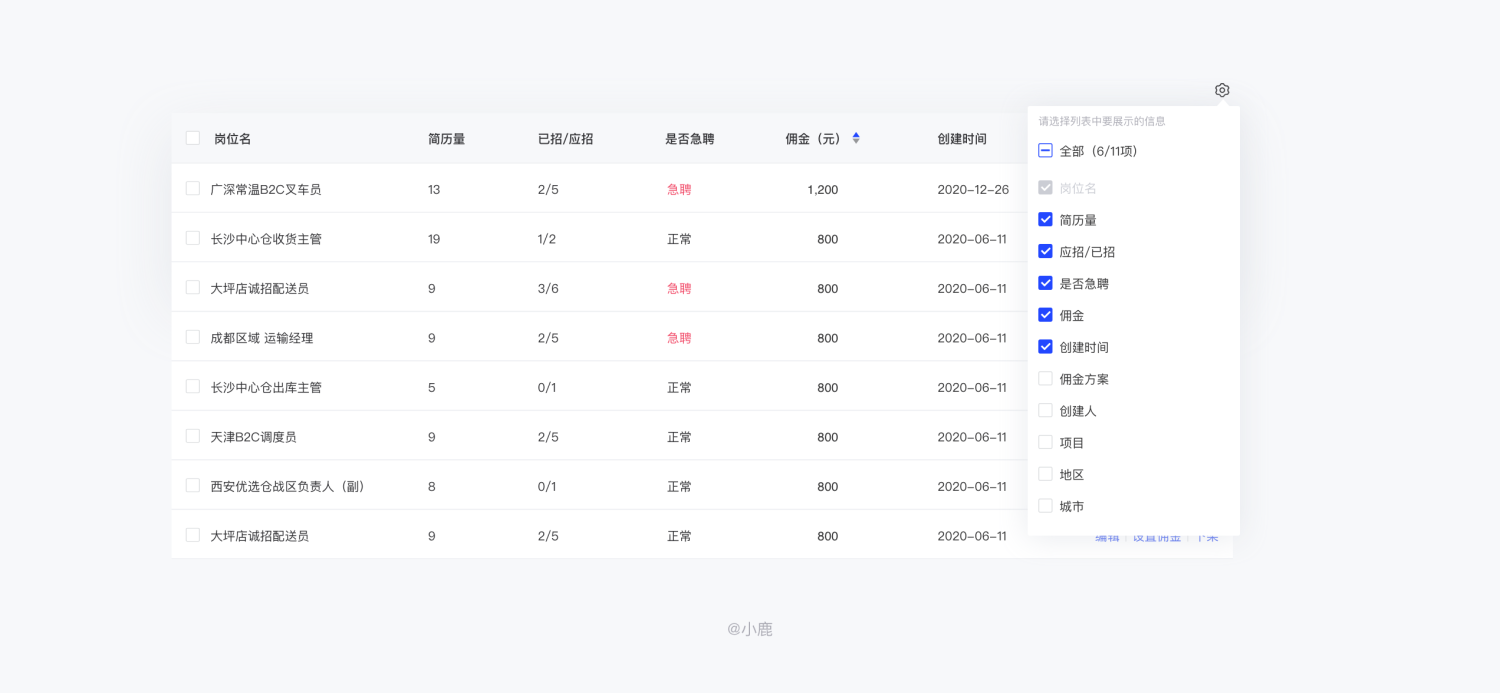Check the 长沙中心仓出库主管 row checkbox

pos(193,386)
